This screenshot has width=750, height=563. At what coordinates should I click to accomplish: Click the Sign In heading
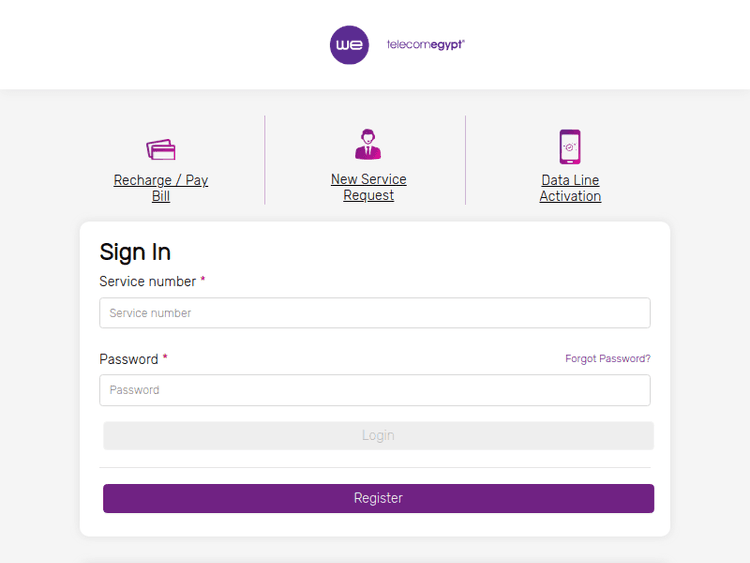pos(135,252)
